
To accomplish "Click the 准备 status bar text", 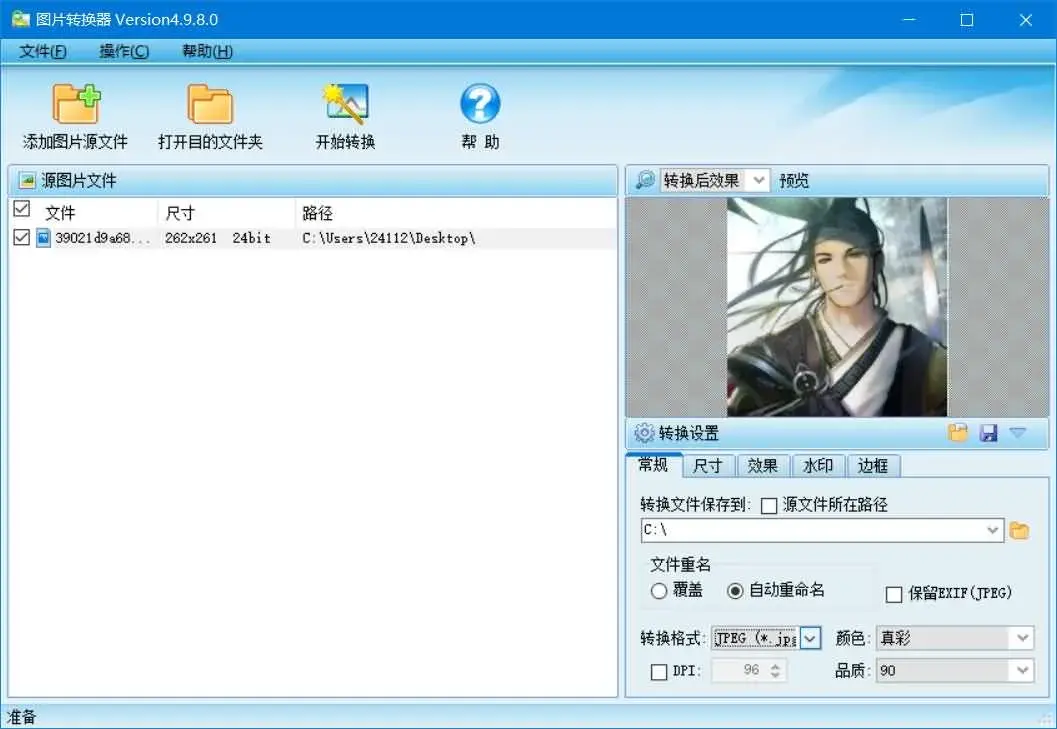I will coord(20,717).
